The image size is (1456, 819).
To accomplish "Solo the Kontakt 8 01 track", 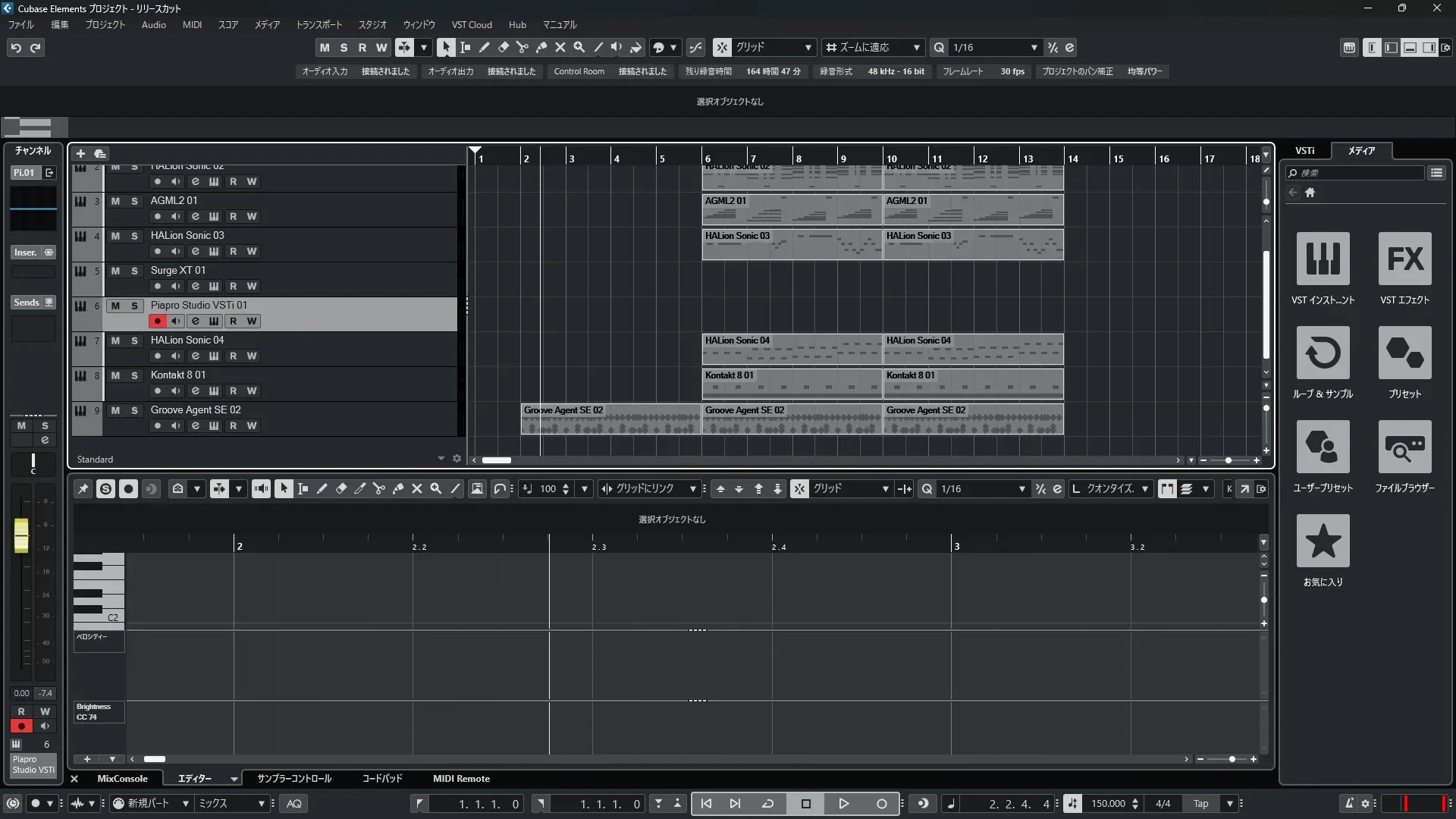I will 134,375.
